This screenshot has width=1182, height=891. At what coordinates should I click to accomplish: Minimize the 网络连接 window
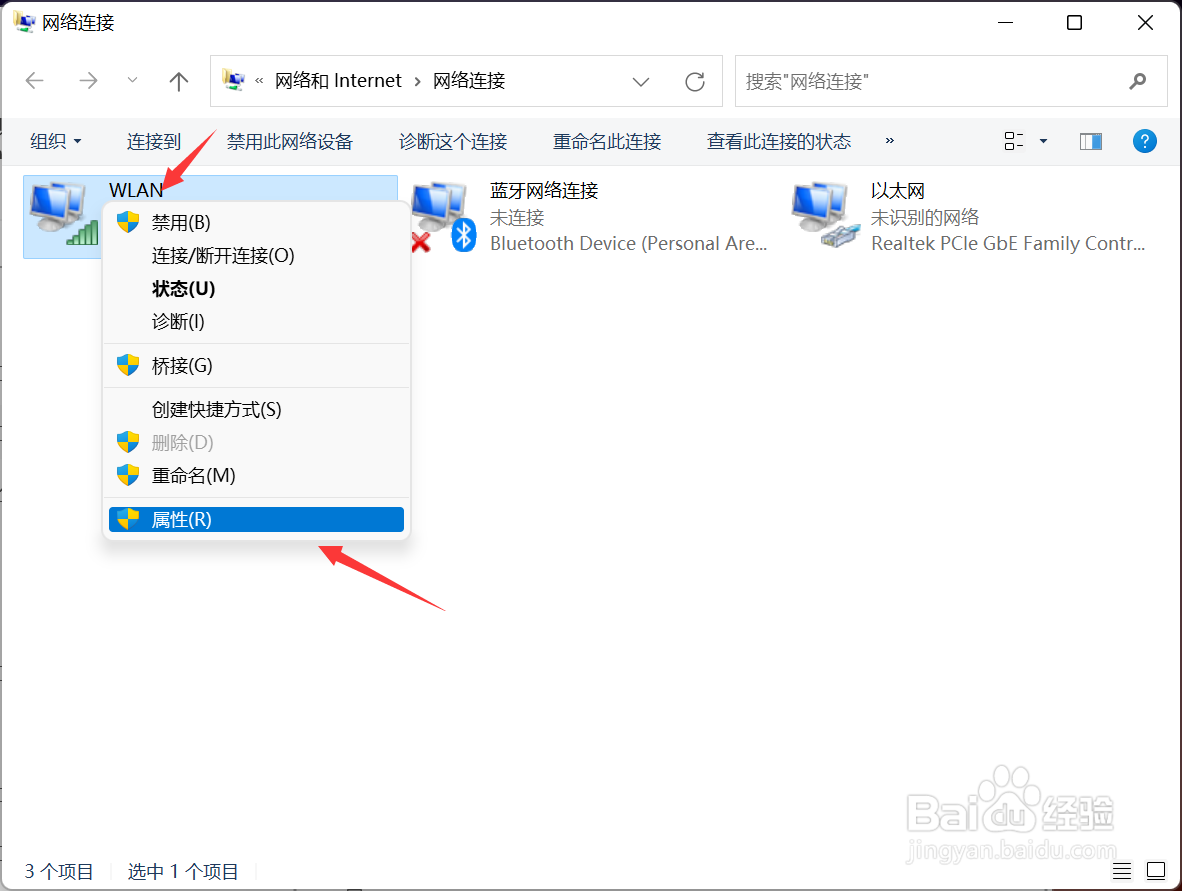[1005, 23]
